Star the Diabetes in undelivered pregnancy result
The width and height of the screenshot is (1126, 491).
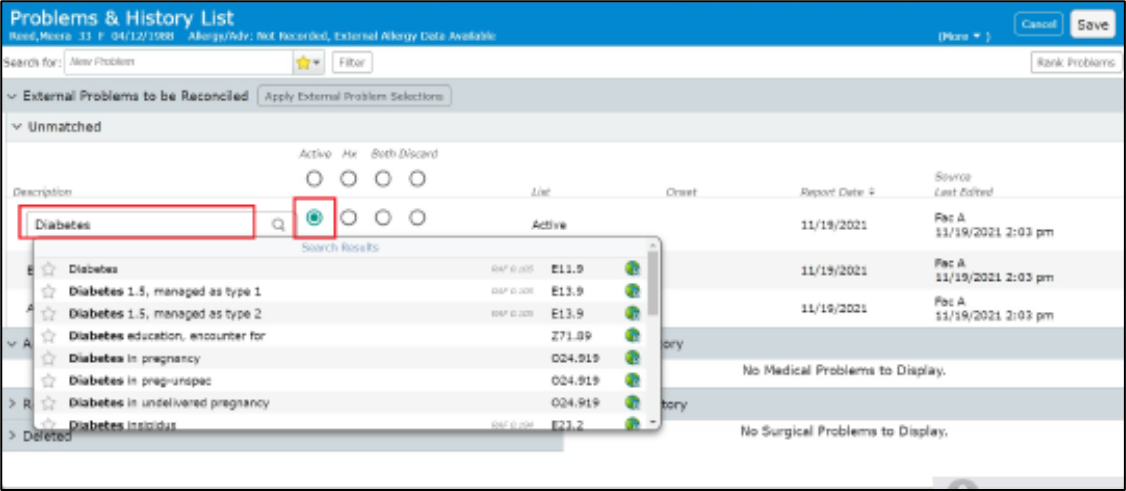pos(48,403)
